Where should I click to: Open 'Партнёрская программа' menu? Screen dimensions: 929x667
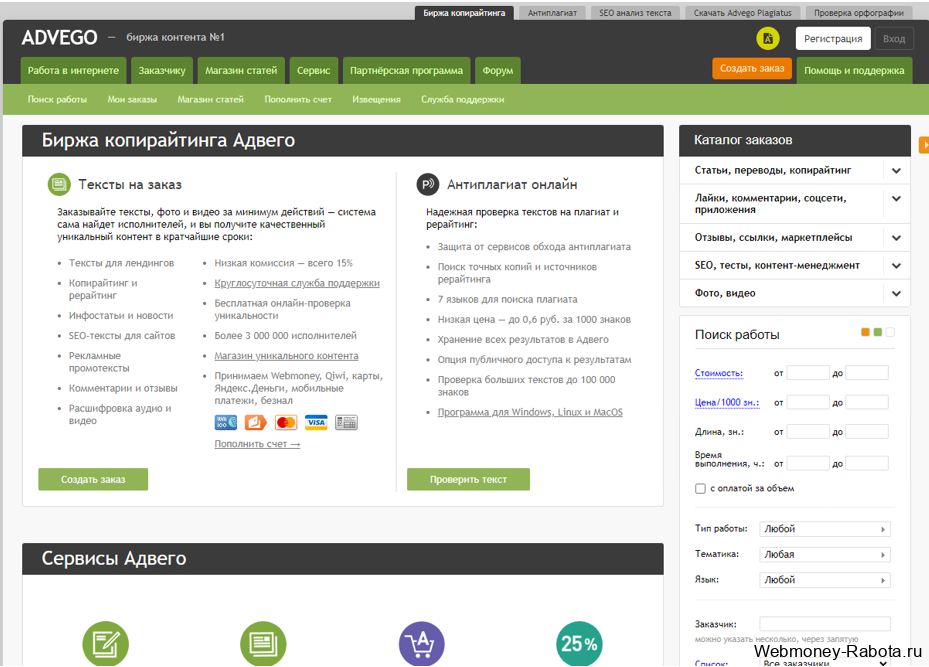[406, 70]
